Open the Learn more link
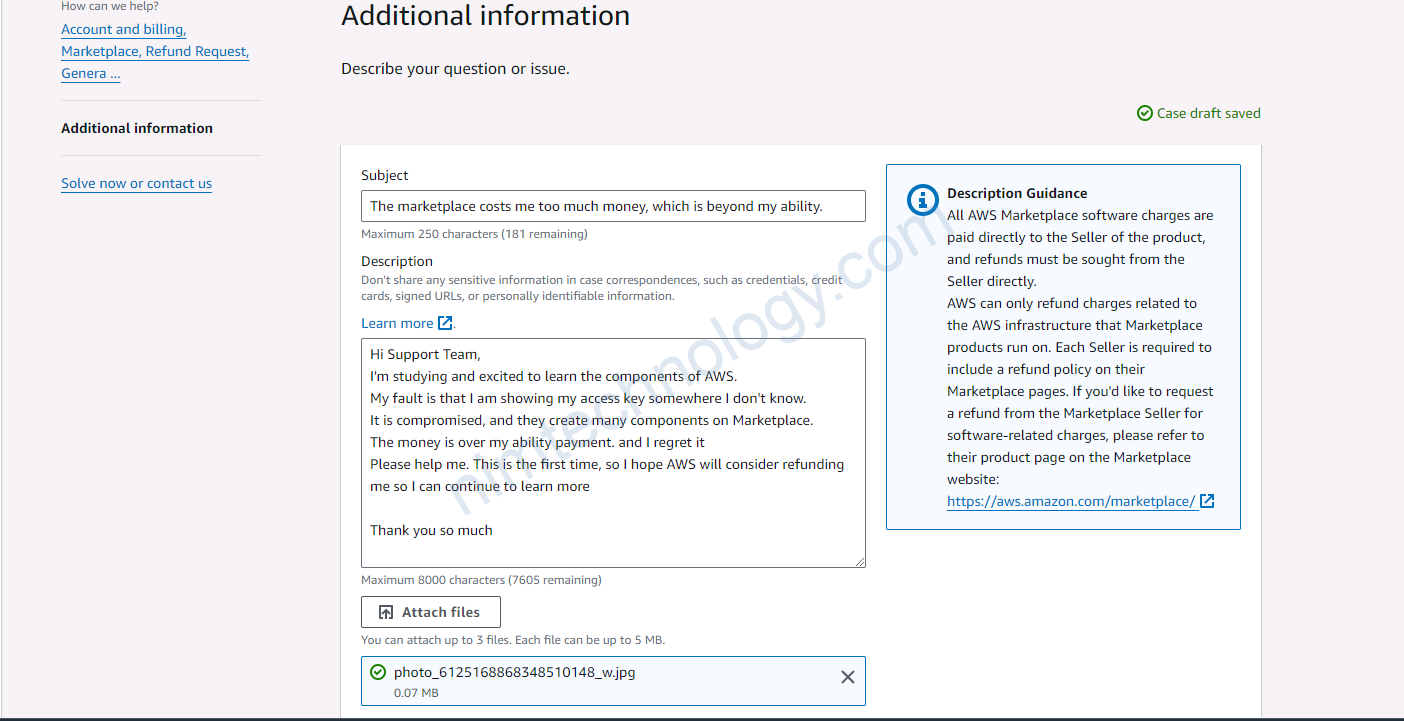 click(397, 323)
